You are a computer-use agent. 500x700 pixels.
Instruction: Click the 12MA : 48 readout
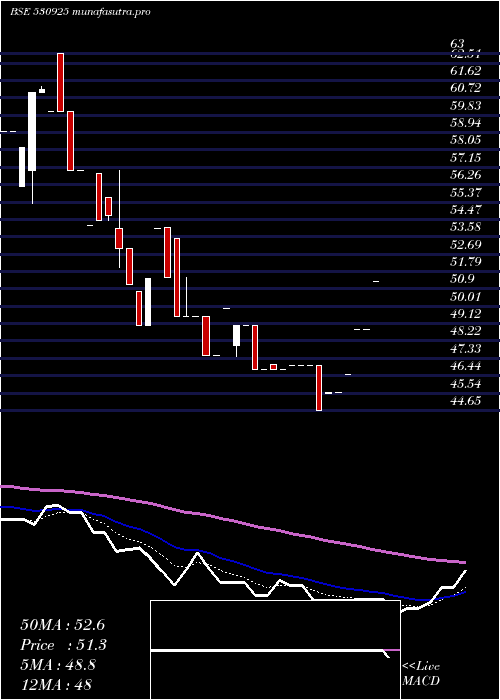56,685
